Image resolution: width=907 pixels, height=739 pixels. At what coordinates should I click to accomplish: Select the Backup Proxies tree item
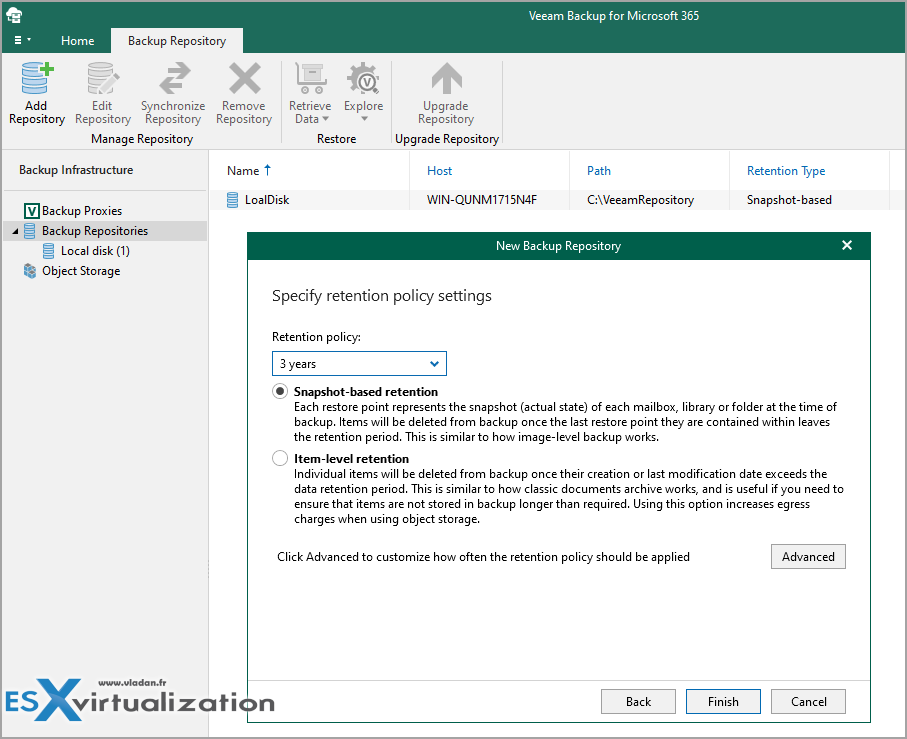[x=82, y=210]
